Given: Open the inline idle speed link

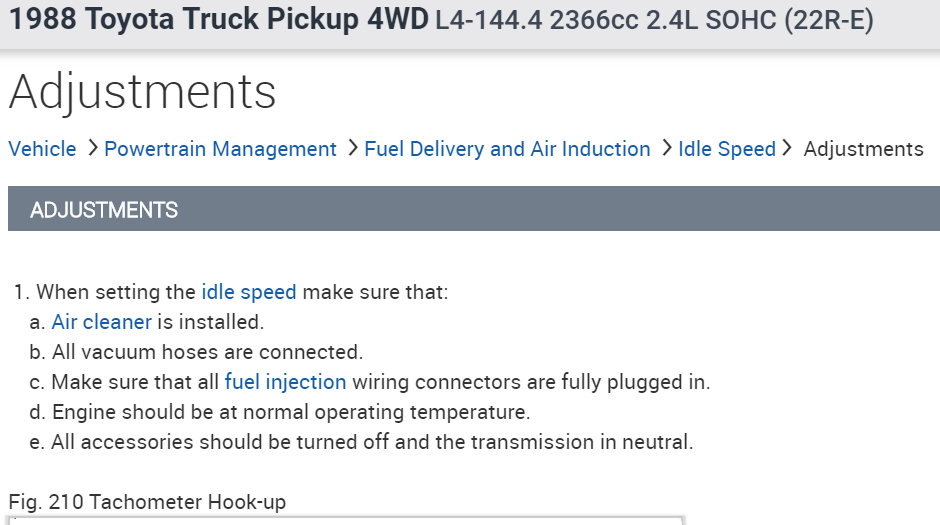Looking at the screenshot, I should click(249, 293).
